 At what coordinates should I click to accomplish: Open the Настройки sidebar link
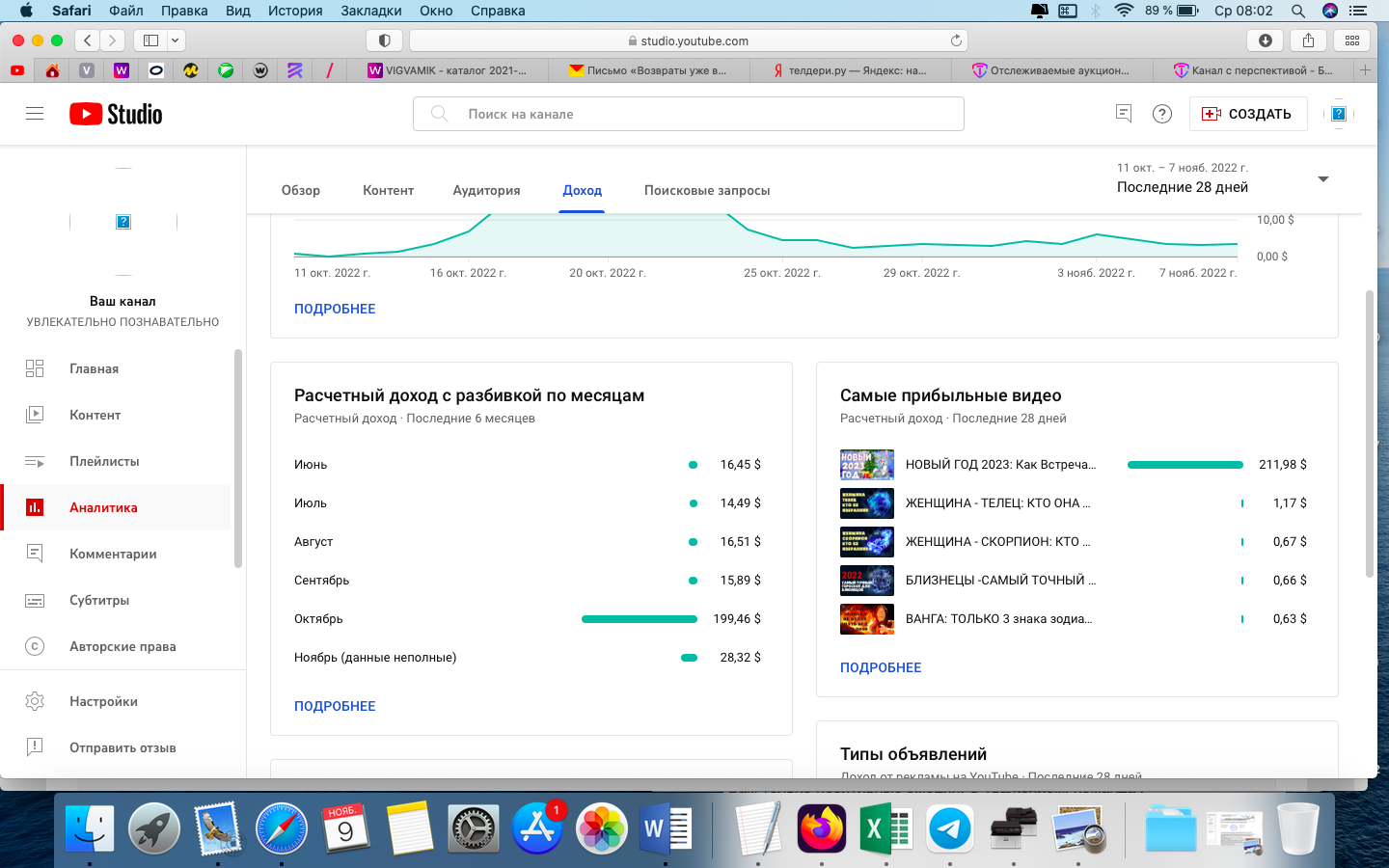click(103, 701)
